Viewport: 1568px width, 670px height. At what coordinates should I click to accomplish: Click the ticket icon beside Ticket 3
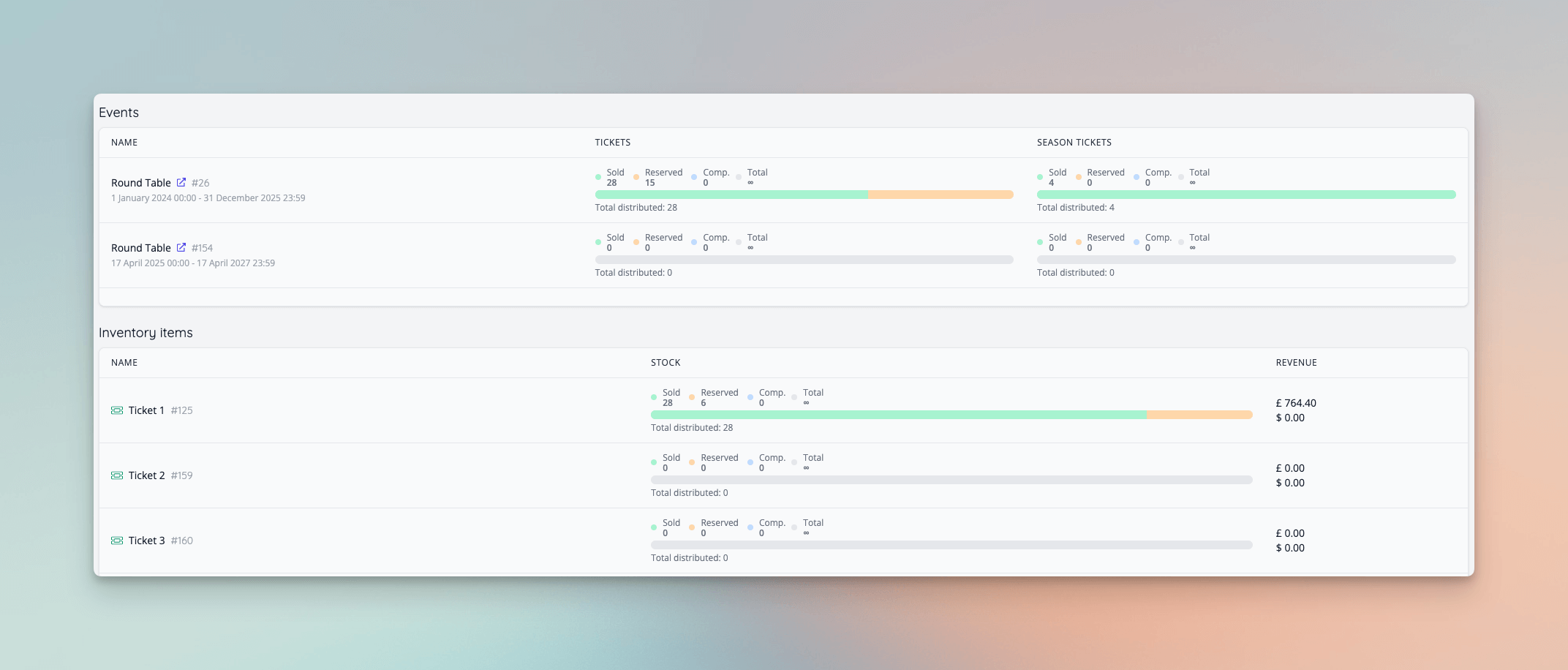(116, 541)
